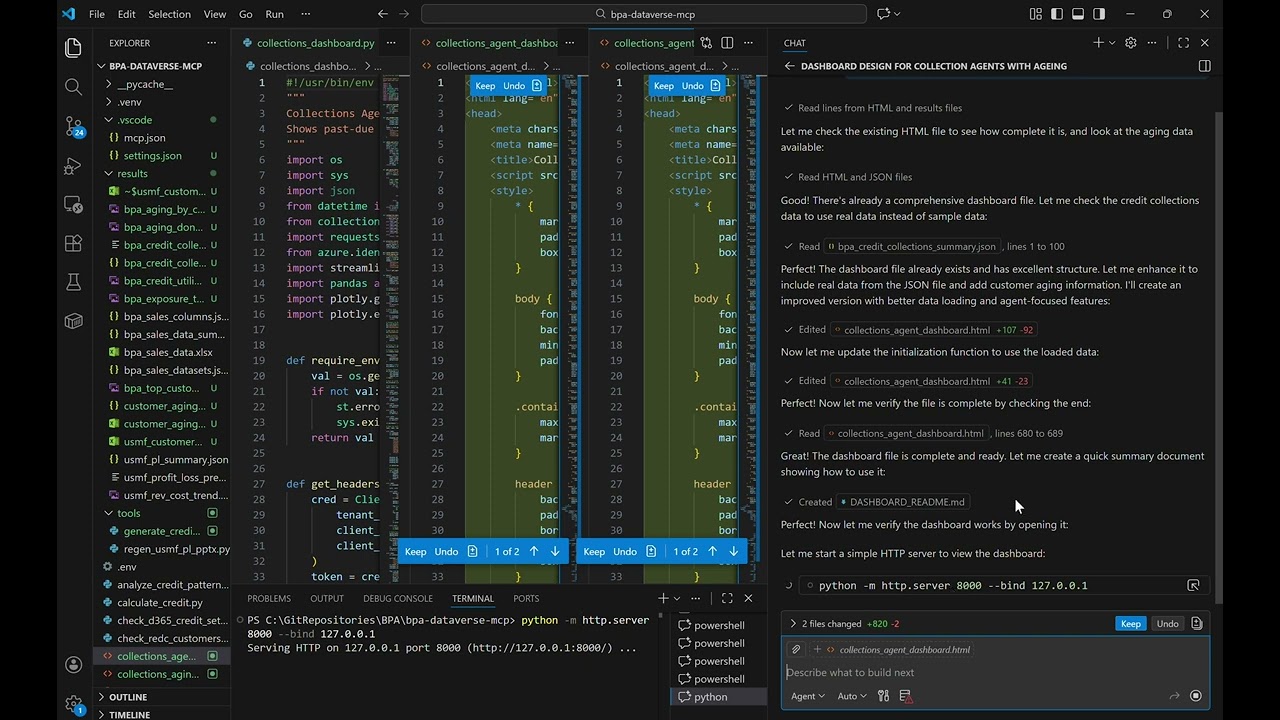Expand the __pycache__ folder

click(145, 84)
